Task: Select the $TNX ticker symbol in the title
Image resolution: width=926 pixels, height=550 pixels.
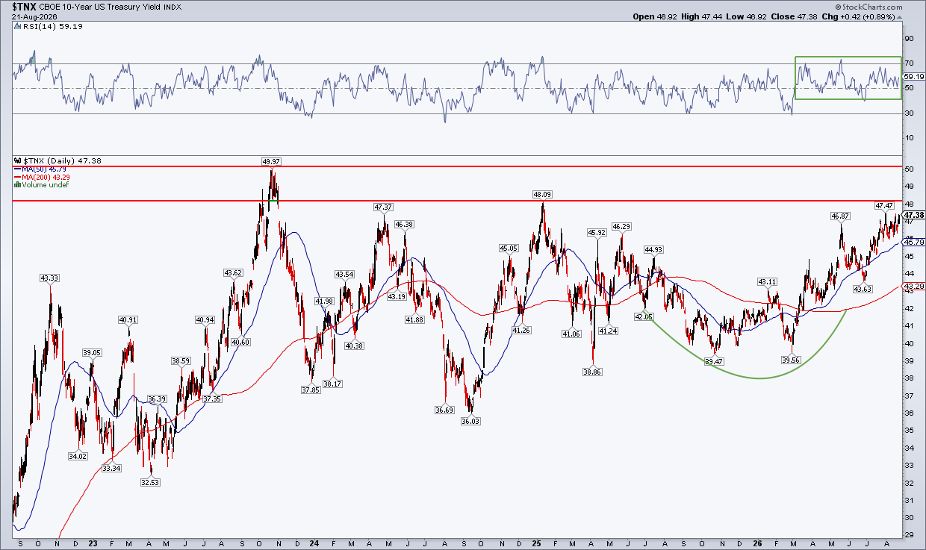Action: [24, 6]
